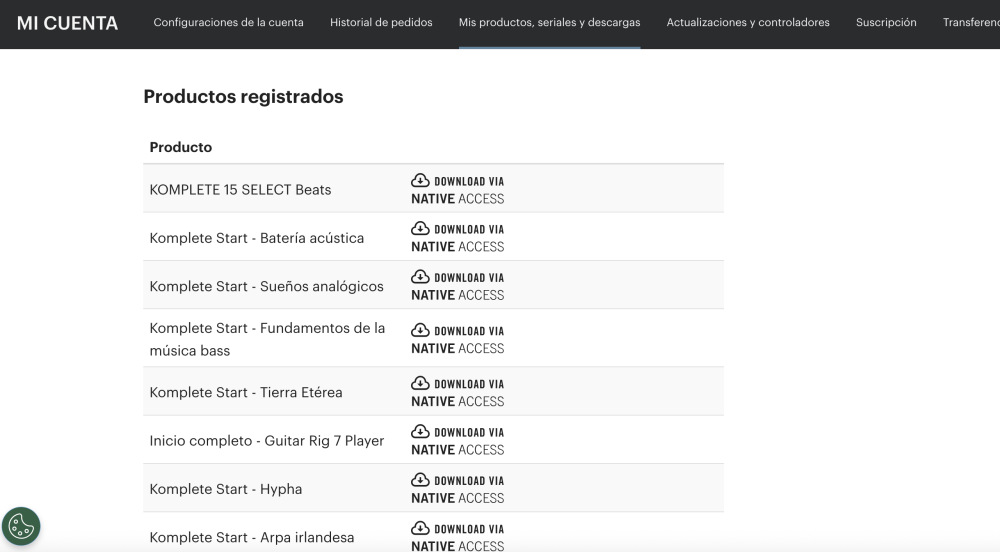Viewport: 1000px width, 552px height.
Task: Select Mis productos, seriales y descargas tab
Action: click(x=549, y=22)
